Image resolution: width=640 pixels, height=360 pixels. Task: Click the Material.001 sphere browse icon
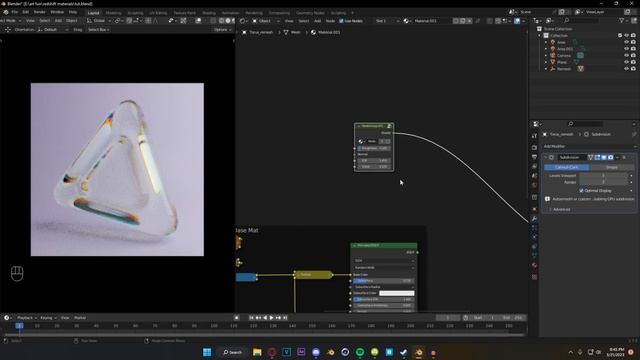pyautogui.click(x=407, y=21)
